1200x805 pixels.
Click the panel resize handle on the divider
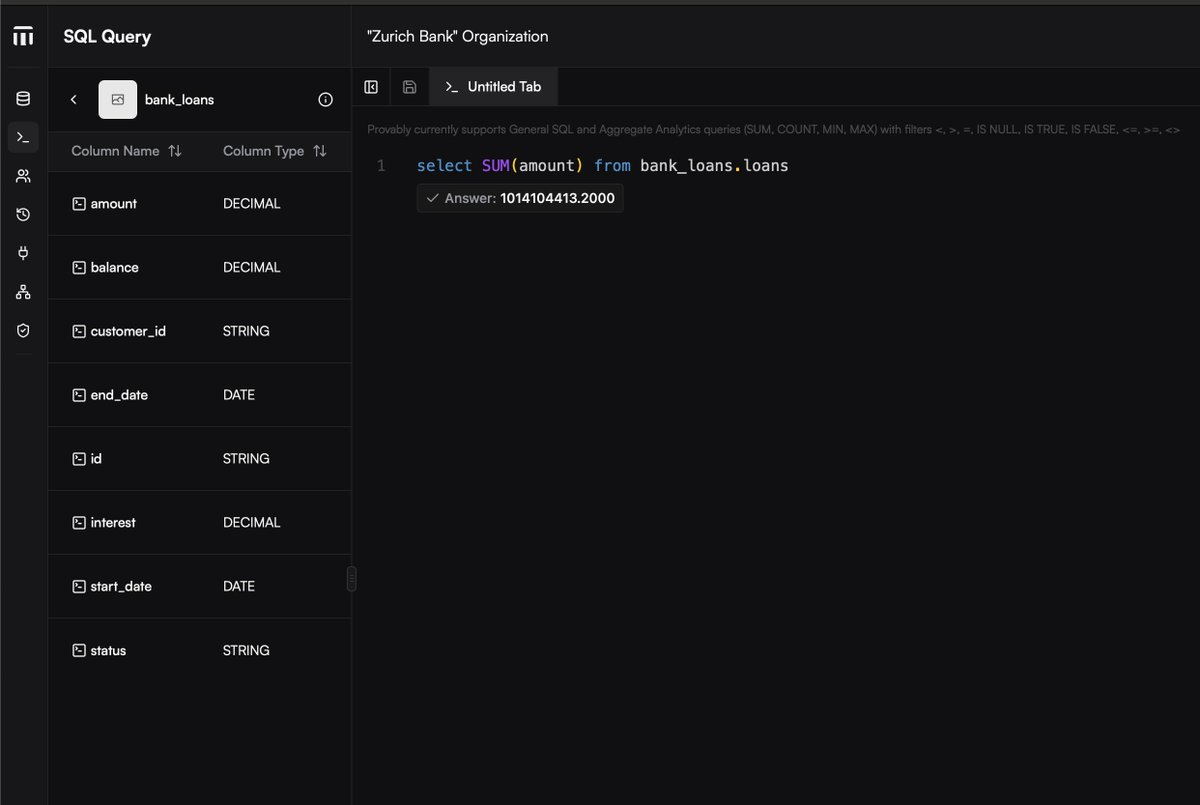[351, 579]
